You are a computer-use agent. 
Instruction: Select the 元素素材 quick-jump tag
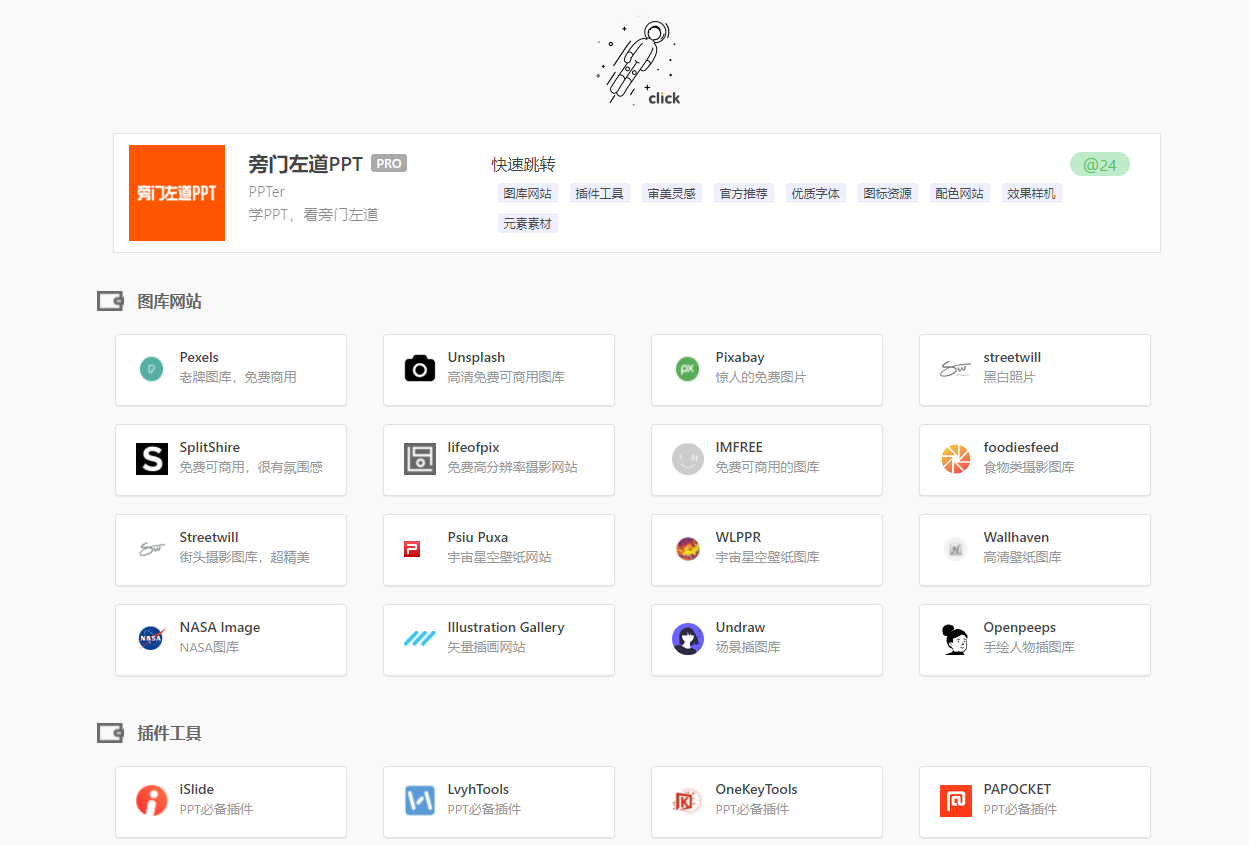[528, 223]
